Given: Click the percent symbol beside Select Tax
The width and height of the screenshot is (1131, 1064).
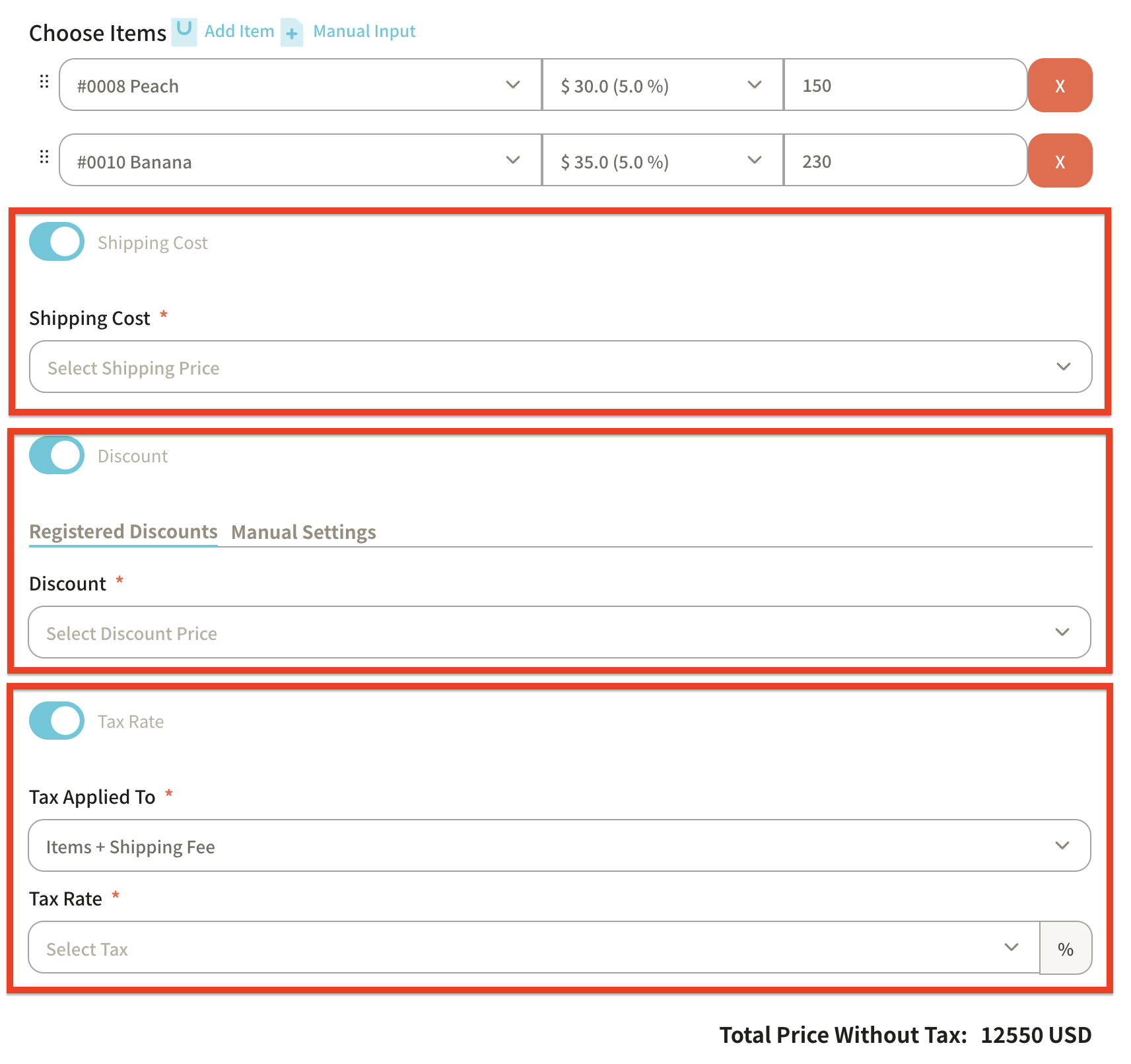Looking at the screenshot, I should pos(1065,948).
